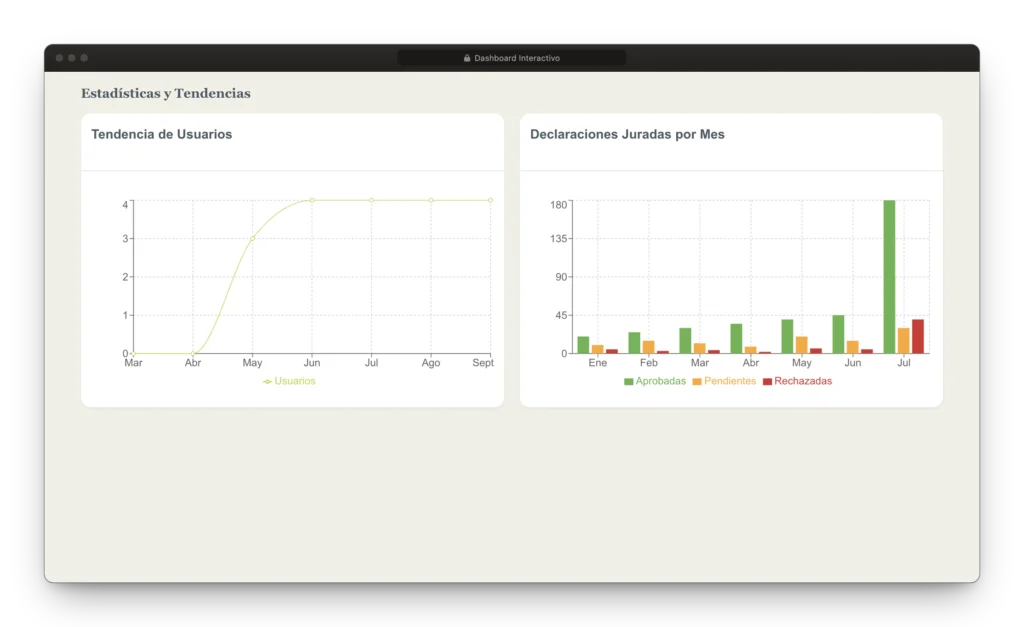Click the window close button
The image size is (1024, 627).
point(59,58)
